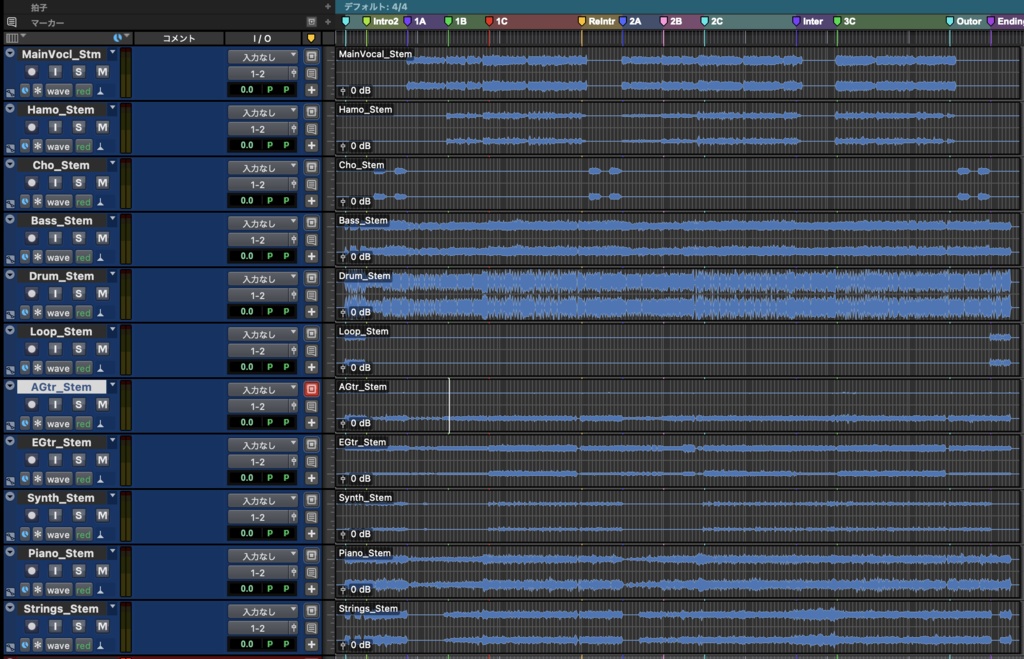Click the 1-2 output selector on Loop_Stem
Image resolution: width=1024 pixels, height=659 pixels.
[x=258, y=351]
